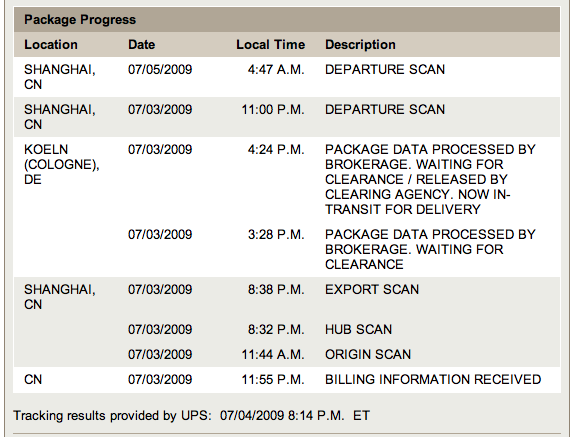Viewport: 576px width, 437px height.
Task: Select the 11:55 P.M. time cell
Action: click(x=273, y=379)
